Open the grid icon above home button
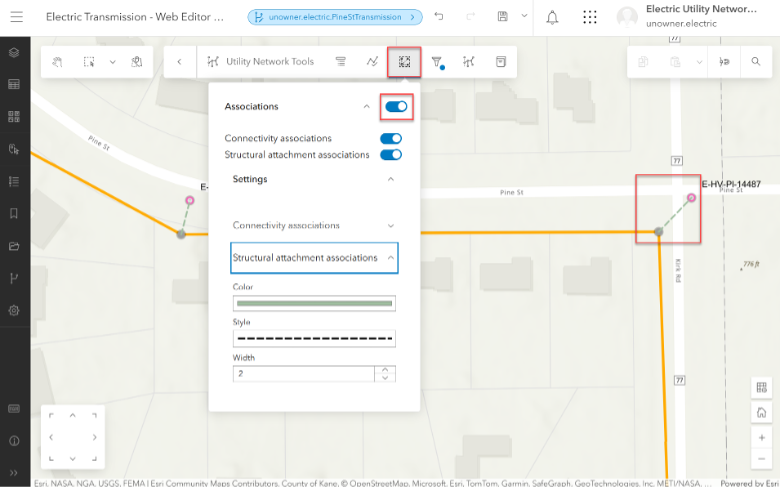The width and height of the screenshot is (780, 488). point(762,388)
